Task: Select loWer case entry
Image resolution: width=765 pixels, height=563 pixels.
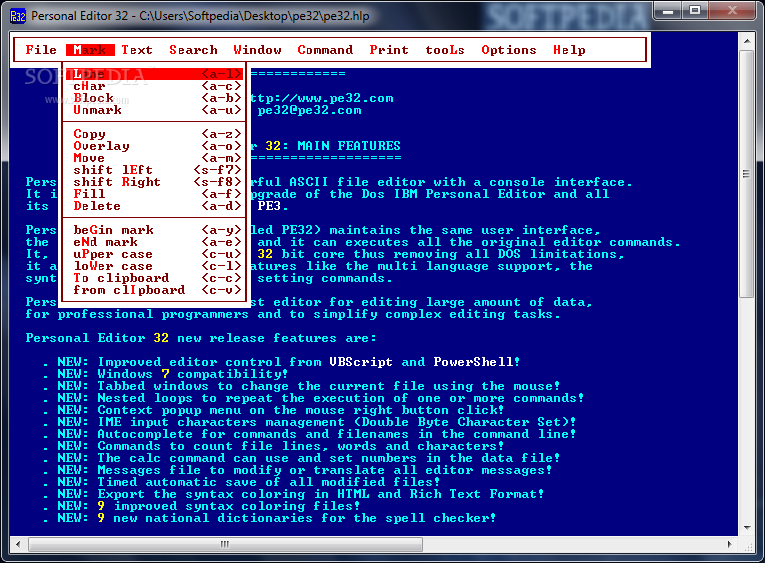Action: coord(154,266)
